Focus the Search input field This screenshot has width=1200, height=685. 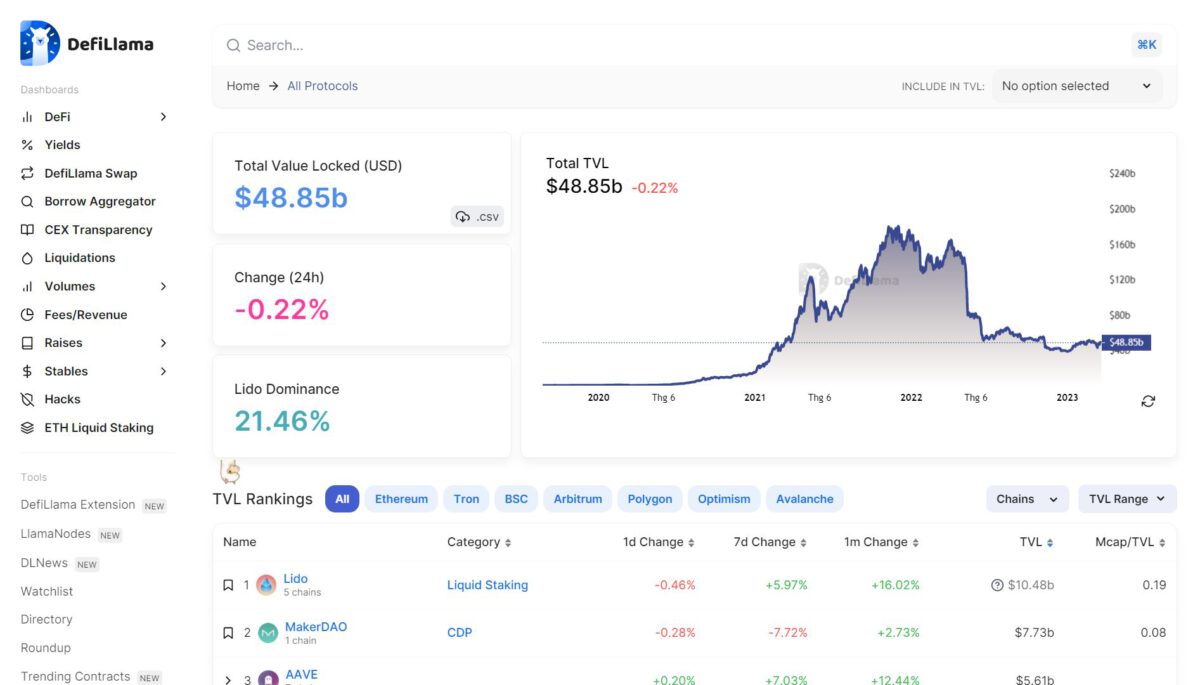point(670,45)
